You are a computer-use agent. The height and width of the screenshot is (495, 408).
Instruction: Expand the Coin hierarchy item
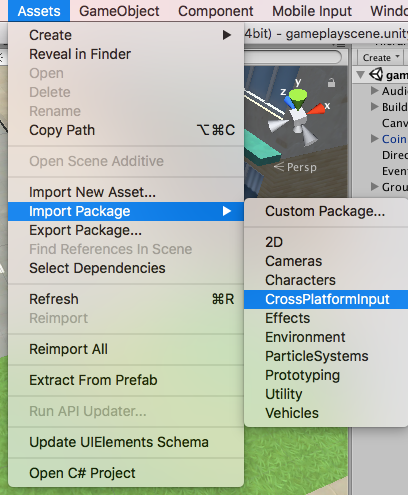point(375,139)
